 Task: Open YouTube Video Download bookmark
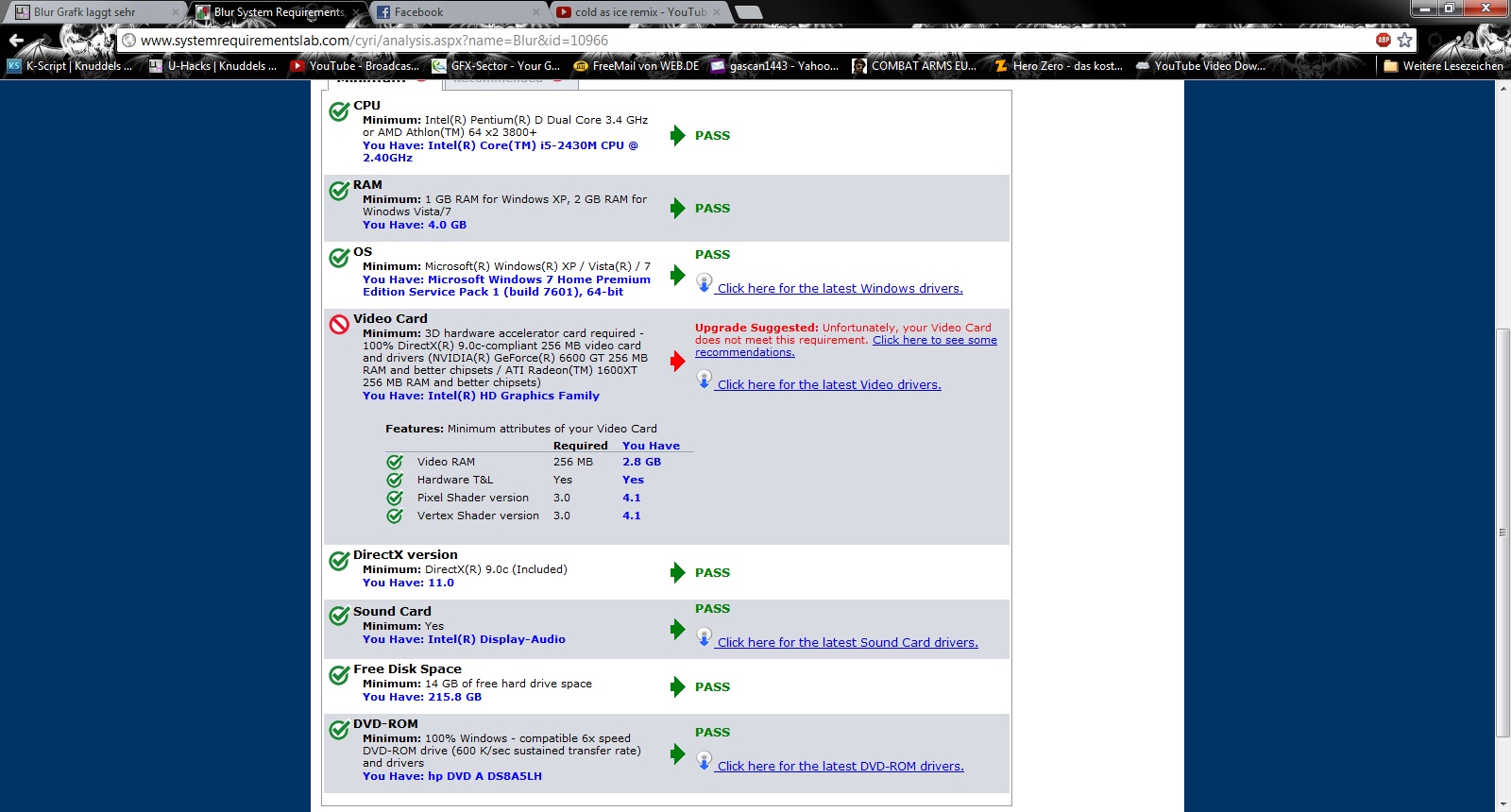pyautogui.click(x=1201, y=66)
